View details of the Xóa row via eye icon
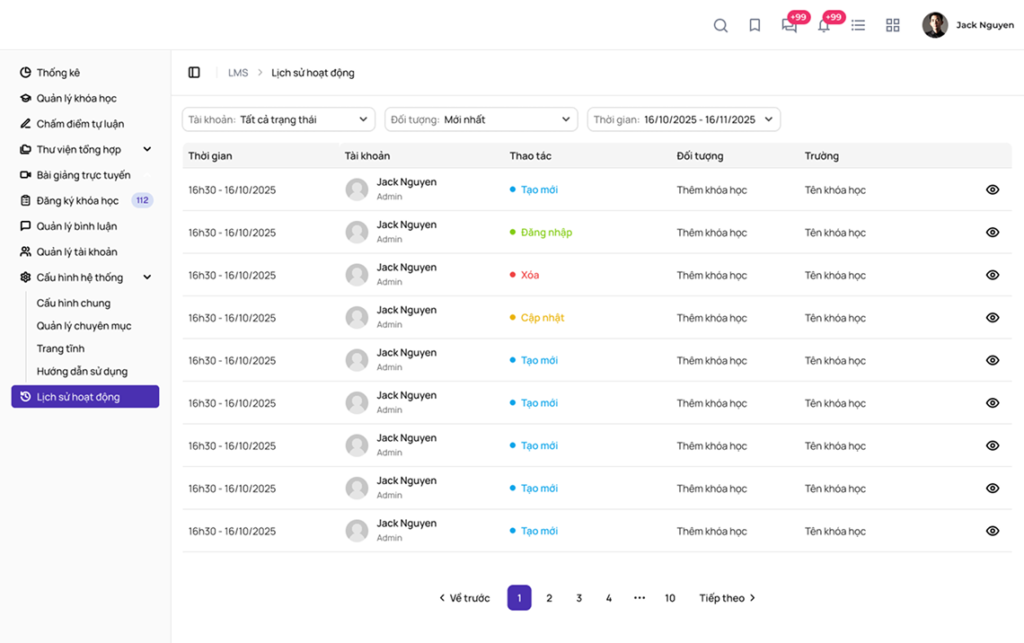 coord(992,275)
